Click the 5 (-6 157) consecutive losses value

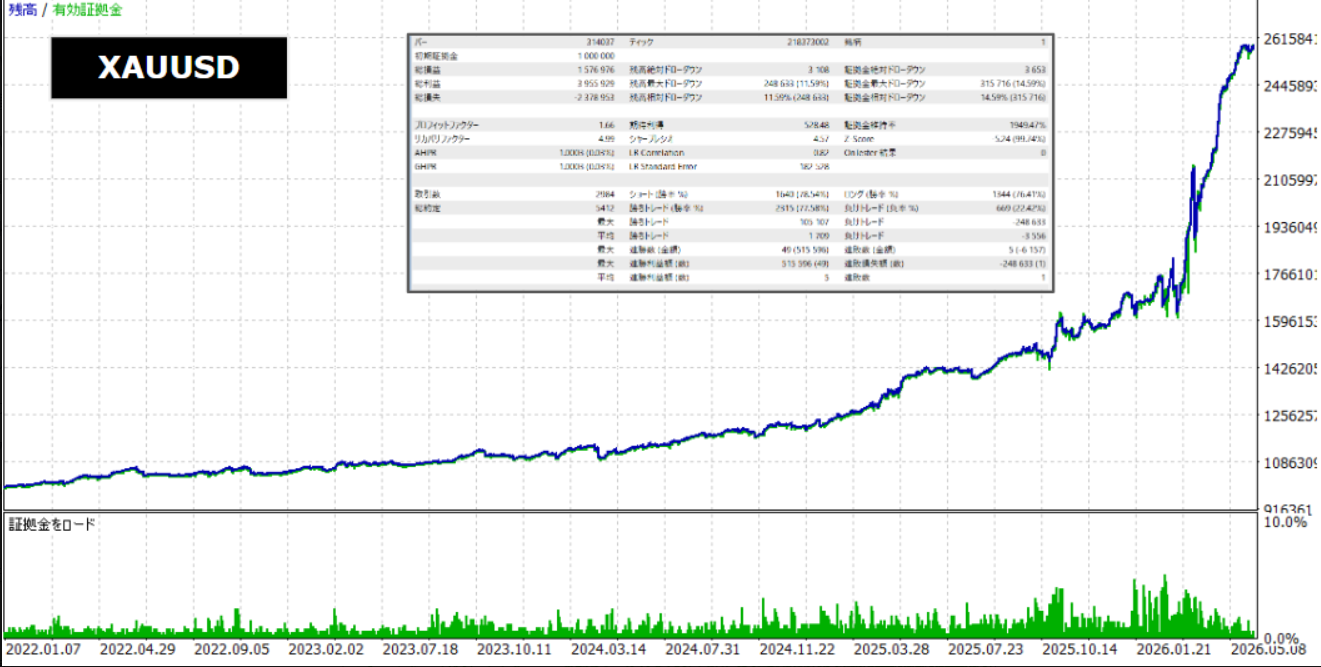click(1027, 248)
